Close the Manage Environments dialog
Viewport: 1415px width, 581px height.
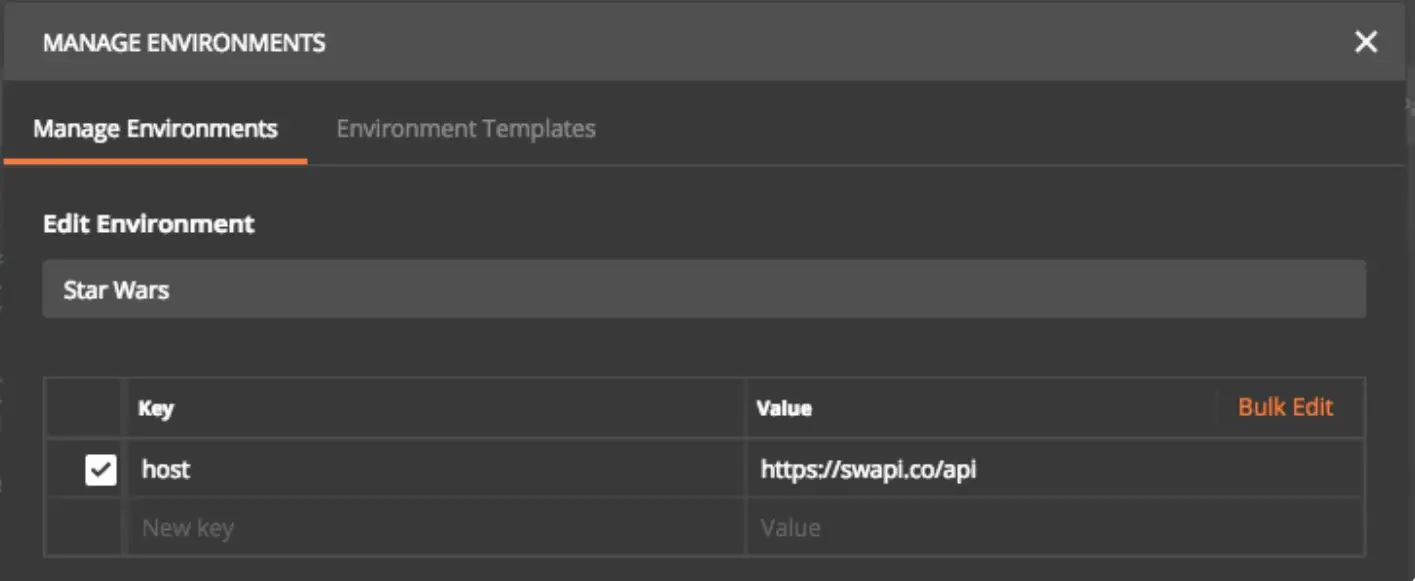(x=1365, y=42)
